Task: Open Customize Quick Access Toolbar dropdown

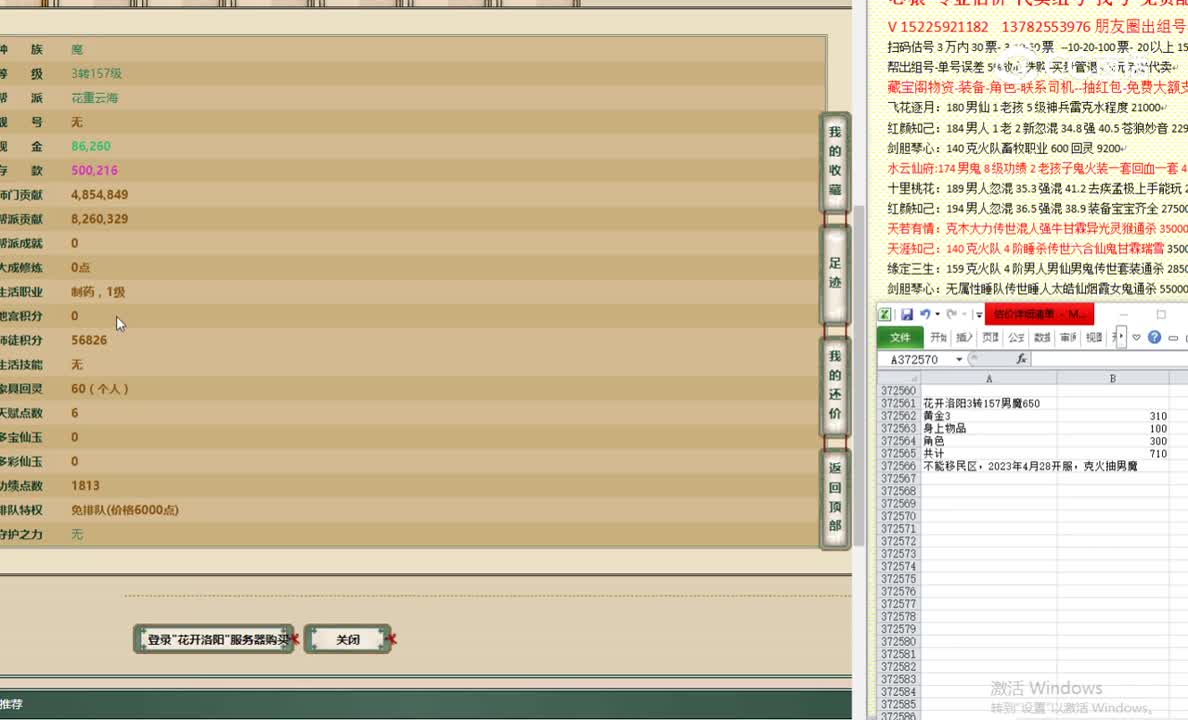Action: click(979, 314)
